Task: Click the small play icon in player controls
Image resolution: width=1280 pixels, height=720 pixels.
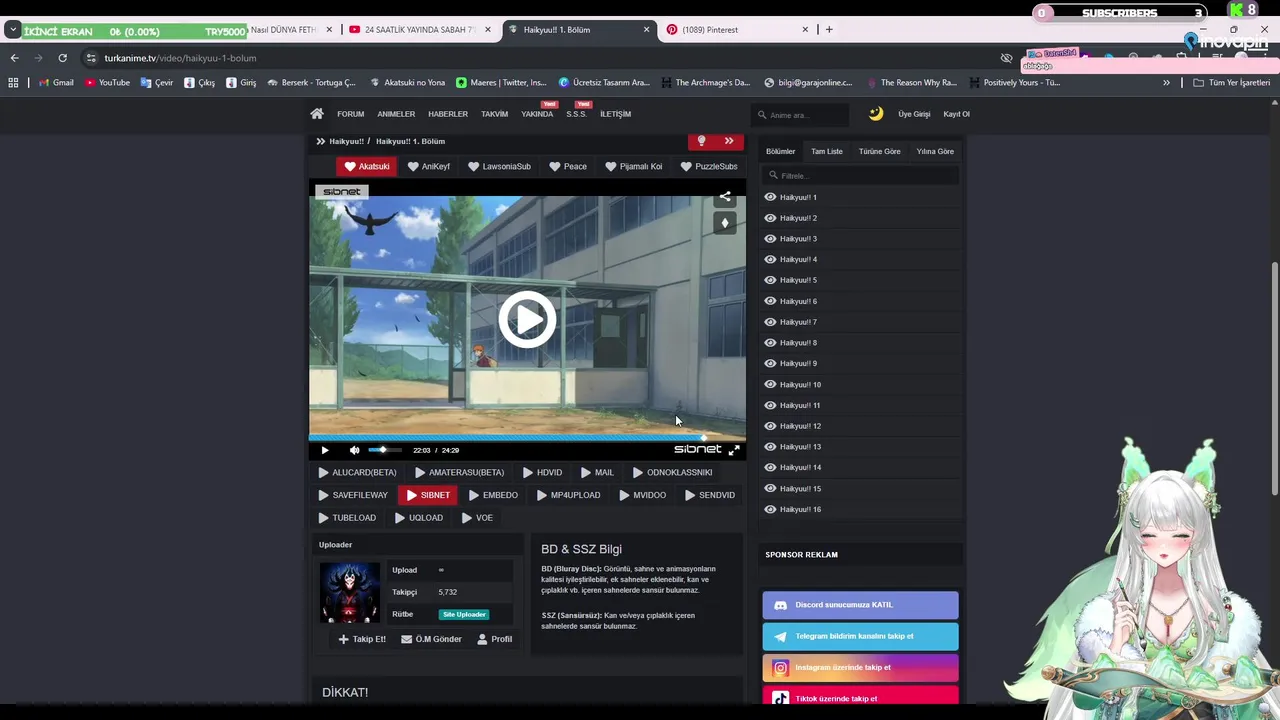Action: tap(324, 450)
